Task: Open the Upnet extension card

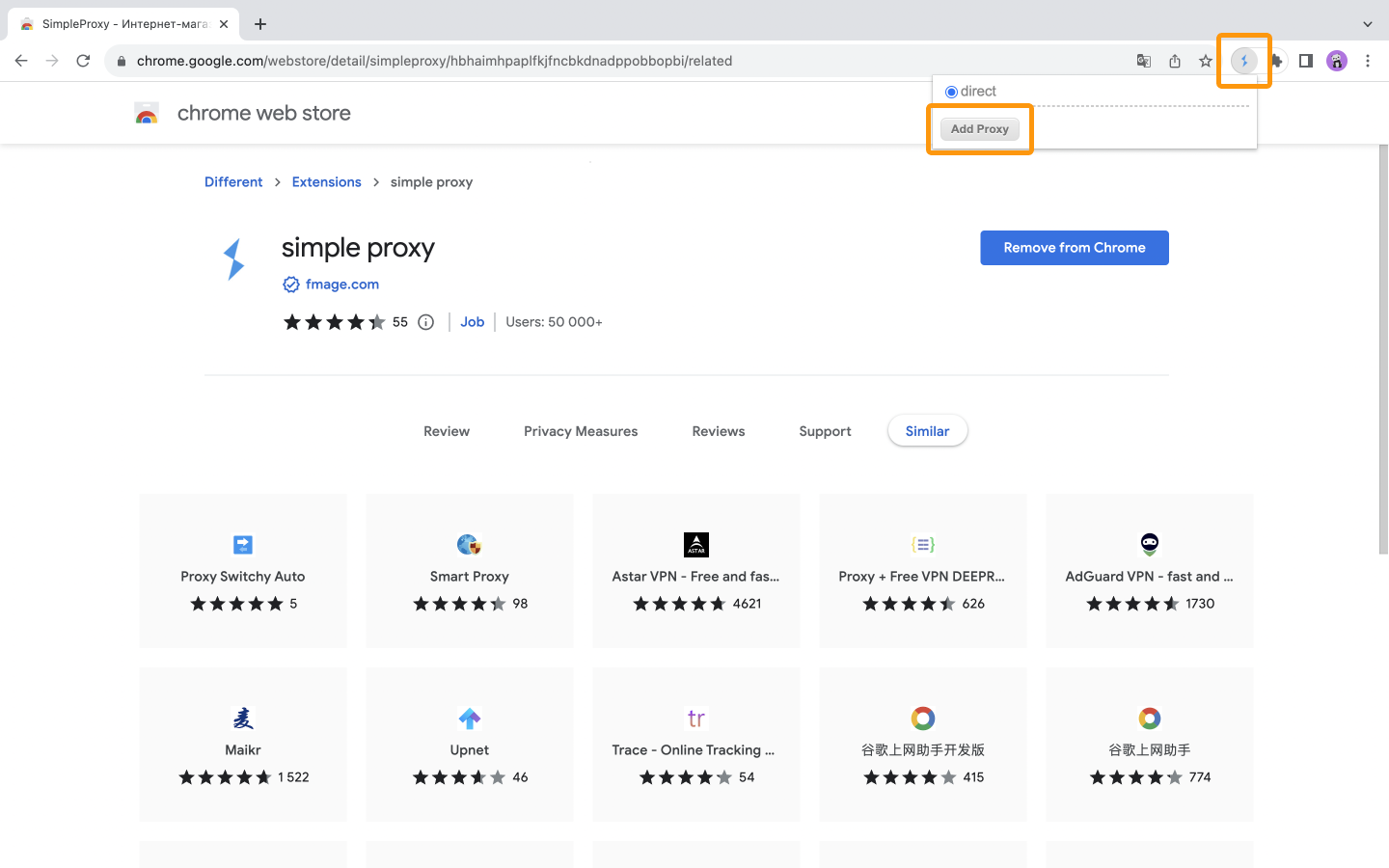Action: (x=470, y=745)
